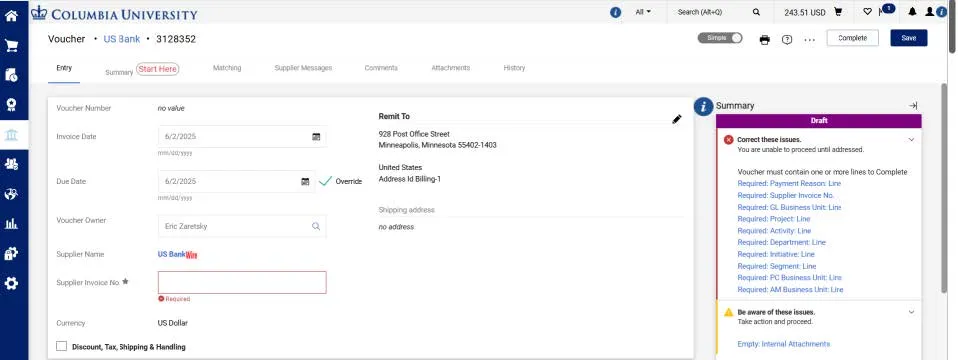958x360 pixels.
Task: Click the Voucher Owner search magnifier
Action: pos(316,226)
